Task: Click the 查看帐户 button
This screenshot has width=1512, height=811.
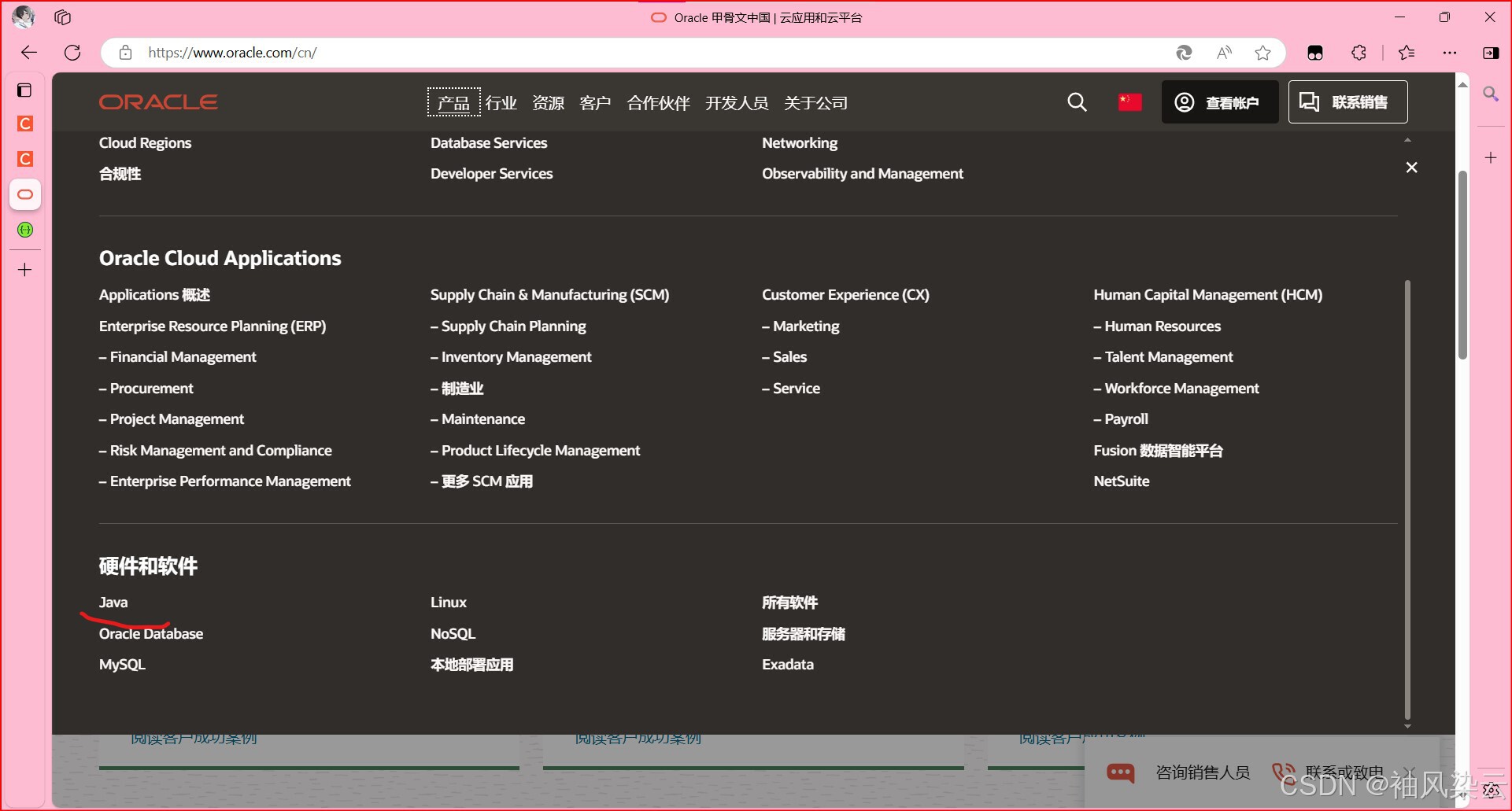Action: [x=1220, y=102]
